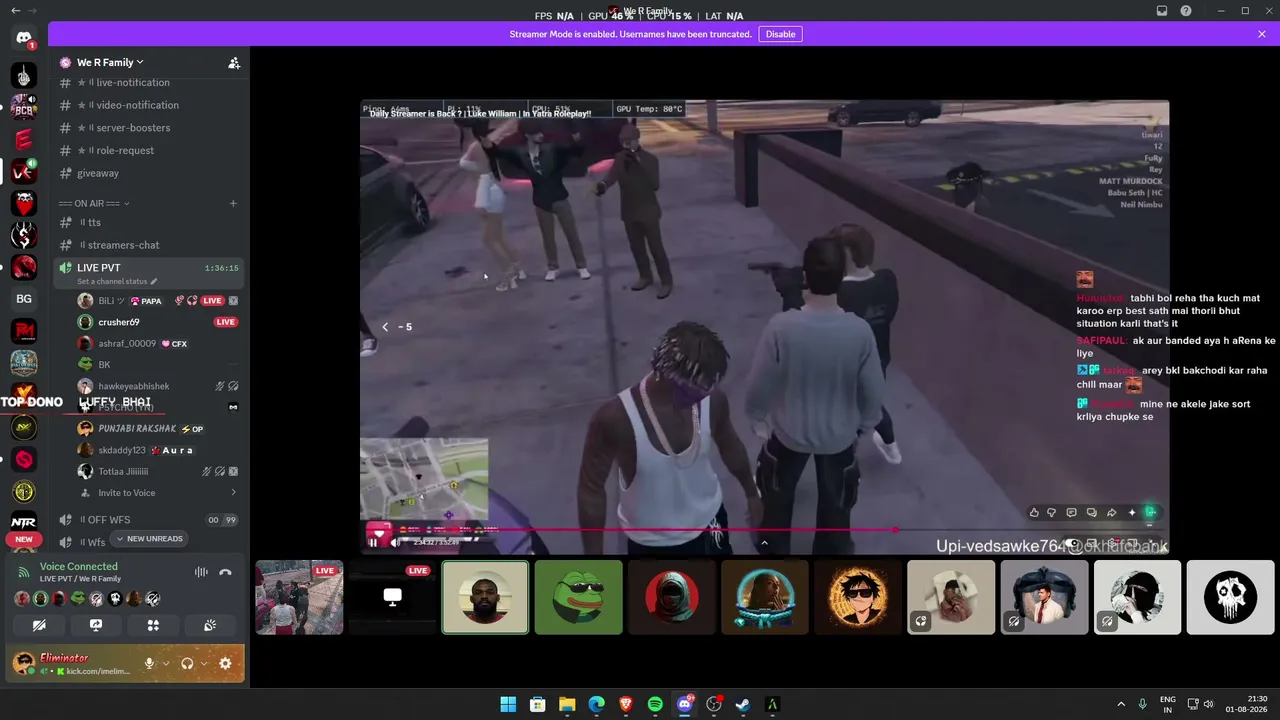Open headphone output options arrow
The height and width of the screenshot is (720, 1280).
pyautogui.click(x=204, y=663)
